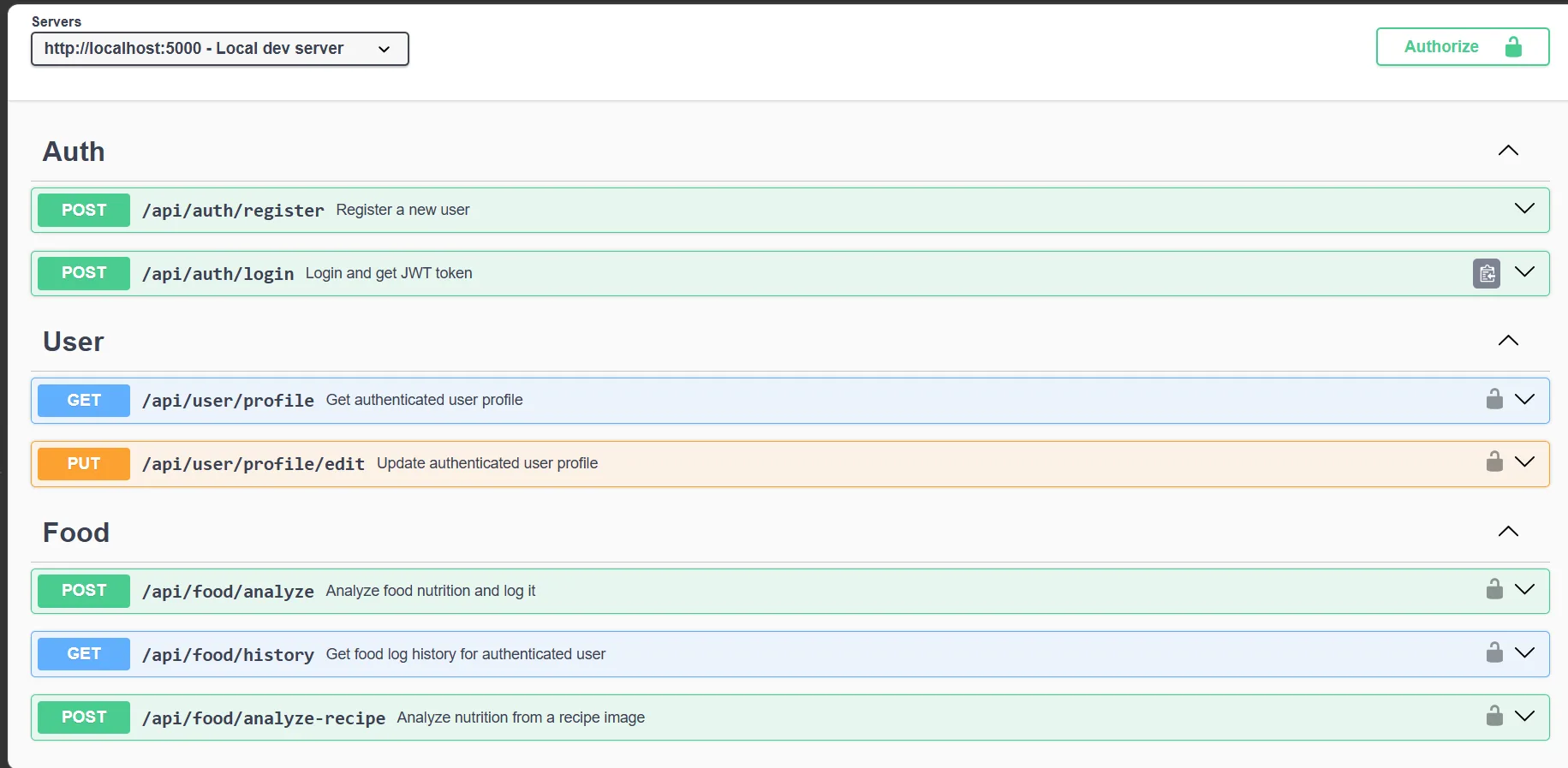Image resolution: width=1568 pixels, height=768 pixels.
Task: Click the lock icon on GET /api/food/history
Action: click(1494, 652)
